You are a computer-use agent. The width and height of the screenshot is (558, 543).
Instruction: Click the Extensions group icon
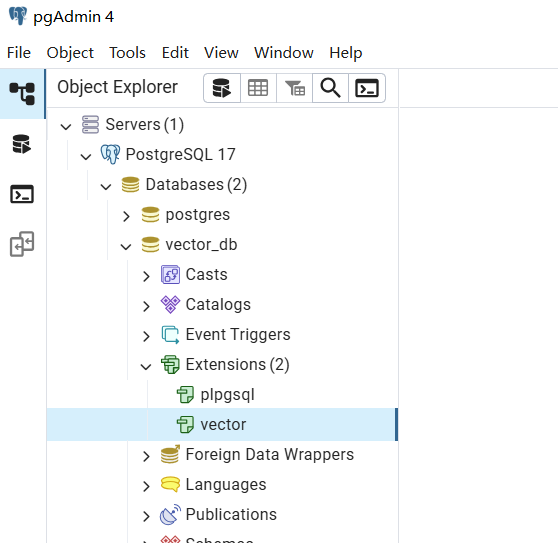click(x=170, y=365)
